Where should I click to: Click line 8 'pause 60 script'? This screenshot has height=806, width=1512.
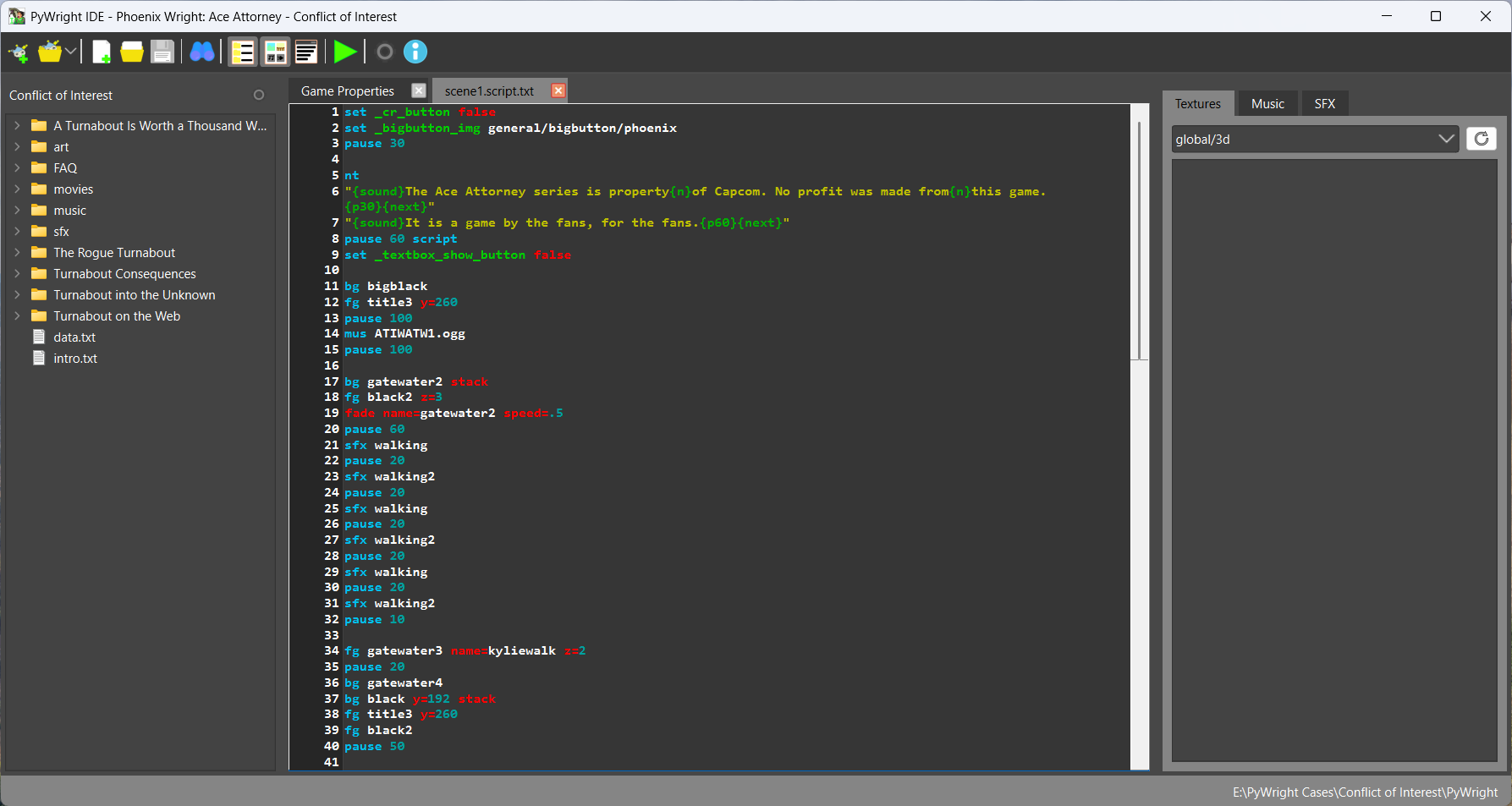(x=400, y=239)
